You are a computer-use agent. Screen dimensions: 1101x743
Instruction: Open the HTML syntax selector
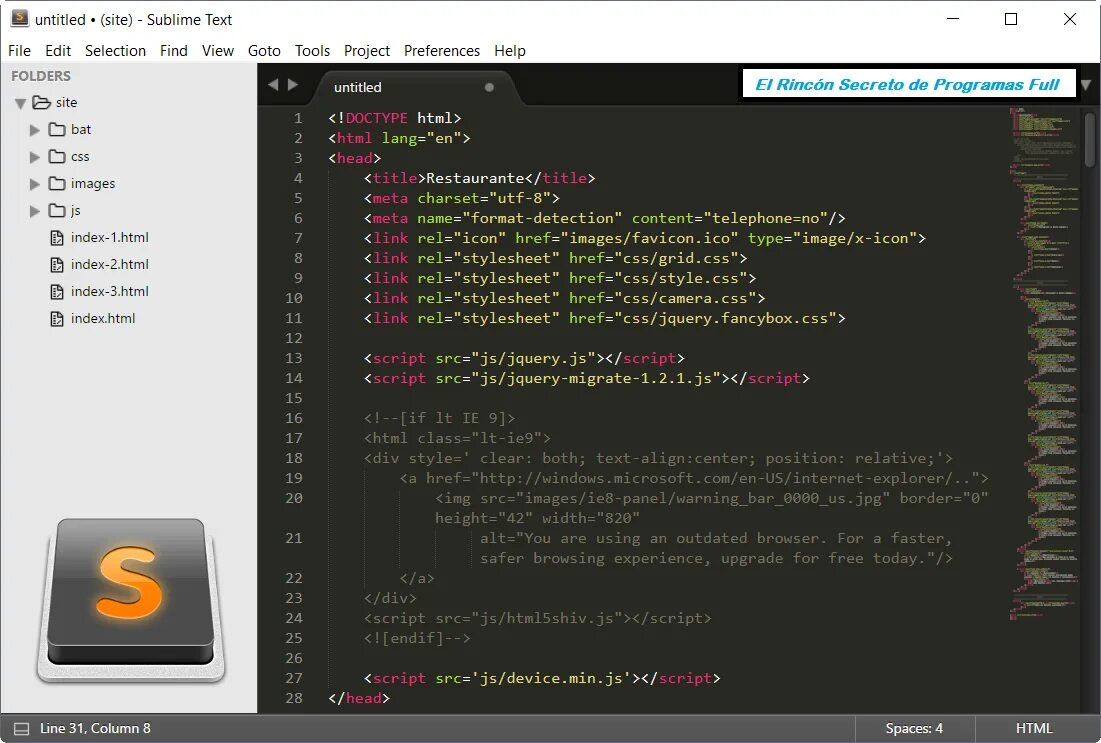coord(1034,728)
